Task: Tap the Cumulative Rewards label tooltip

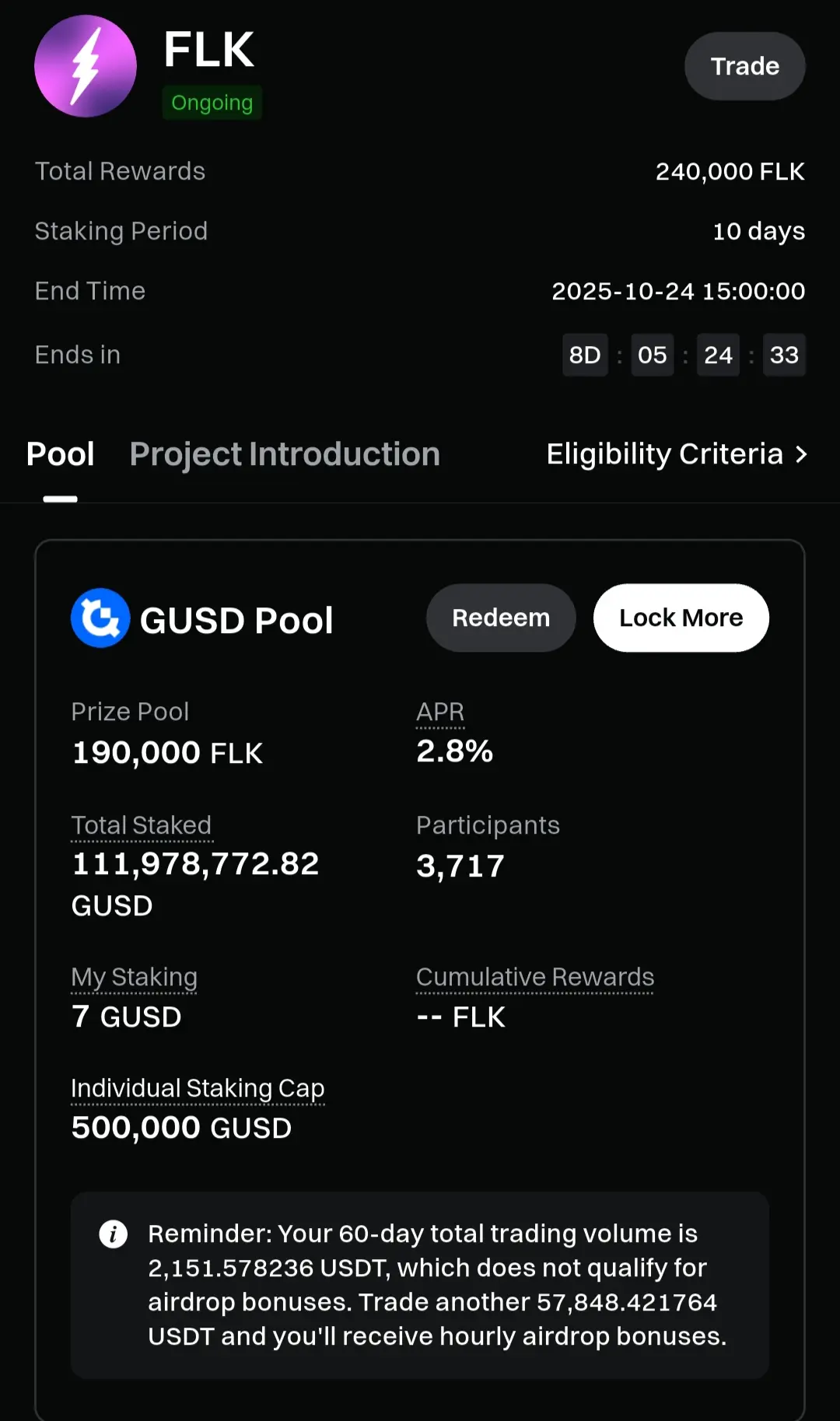Action: tap(535, 977)
